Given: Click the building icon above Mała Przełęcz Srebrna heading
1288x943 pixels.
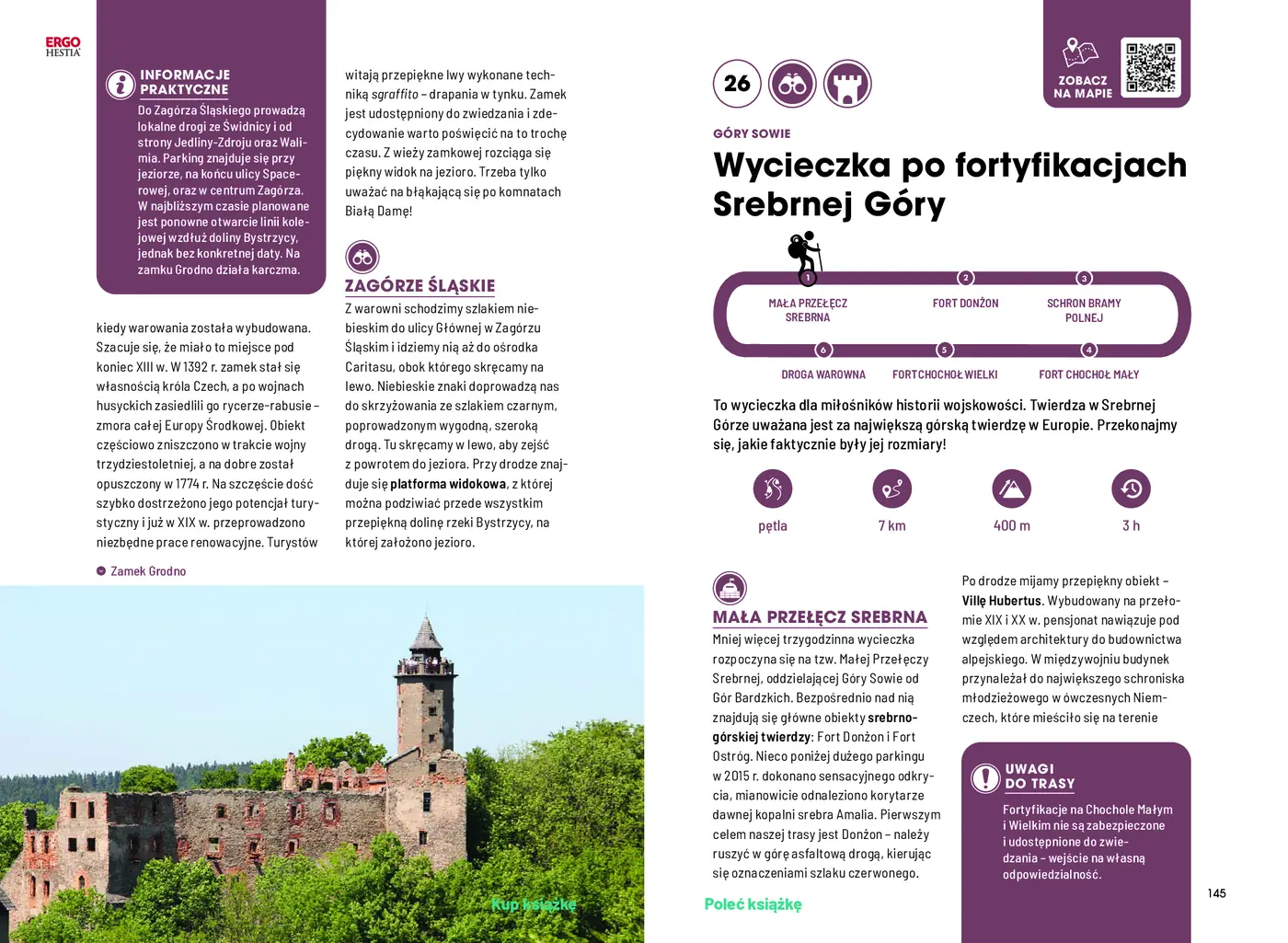Looking at the screenshot, I should pos(730,588).
